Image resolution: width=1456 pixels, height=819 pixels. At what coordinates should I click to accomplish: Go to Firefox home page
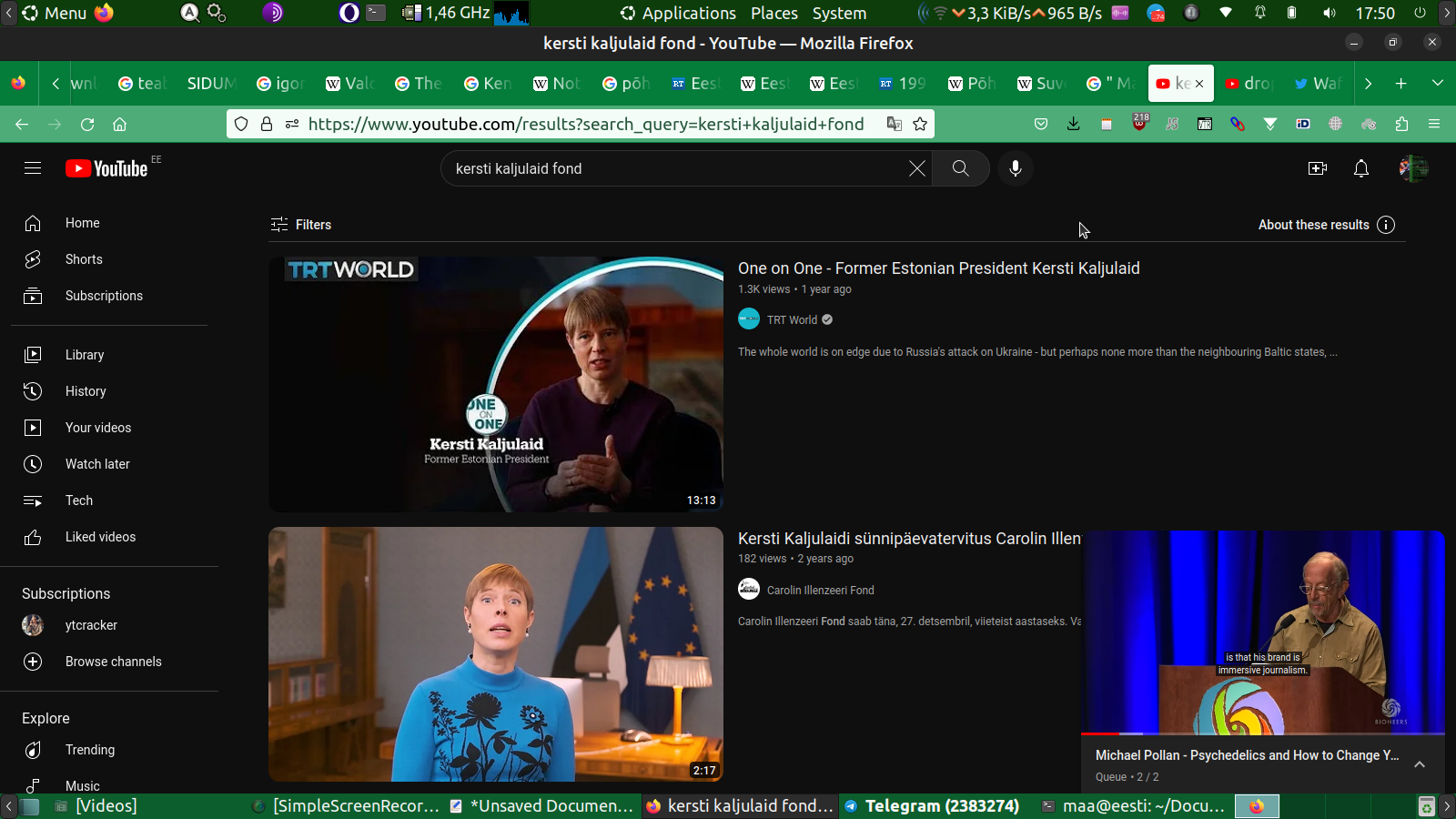tap(119, 124)
